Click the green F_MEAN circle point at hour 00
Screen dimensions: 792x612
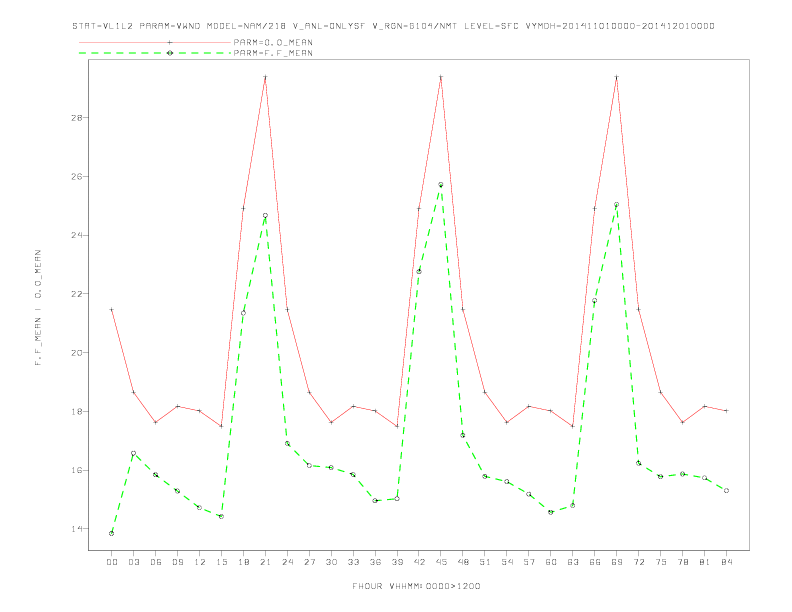112,533
